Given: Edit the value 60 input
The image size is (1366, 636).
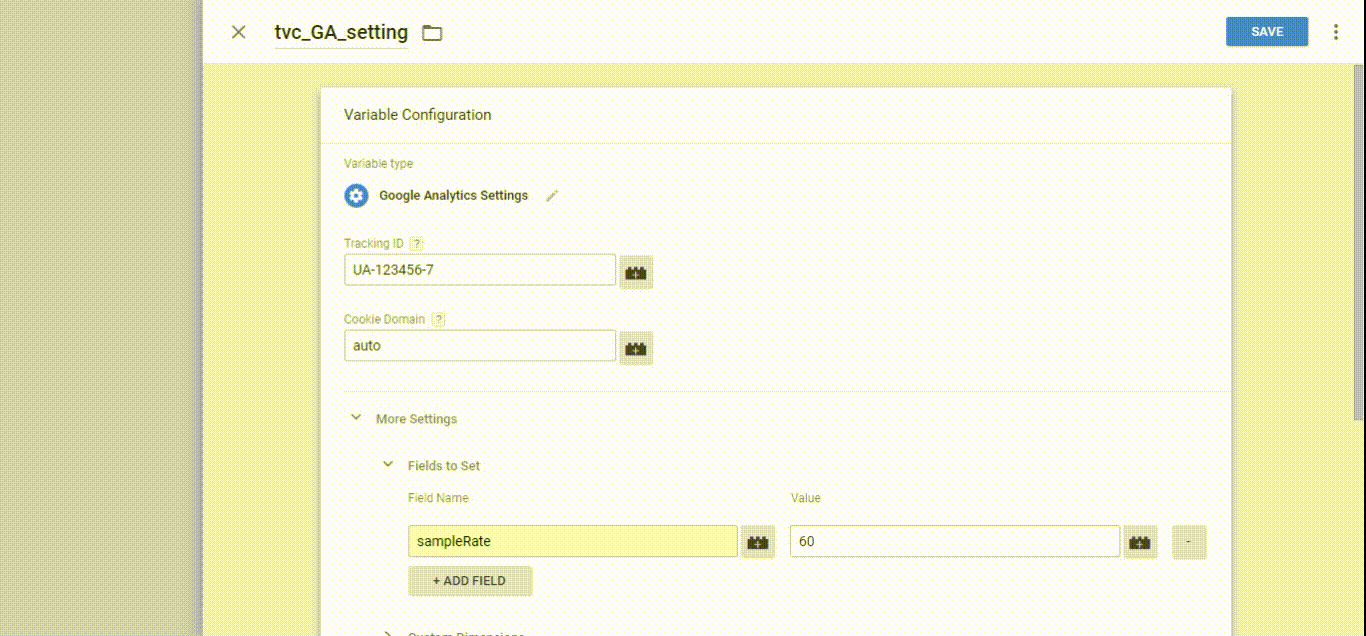Looking at the screenshot, I should click(x=955, y=541).
